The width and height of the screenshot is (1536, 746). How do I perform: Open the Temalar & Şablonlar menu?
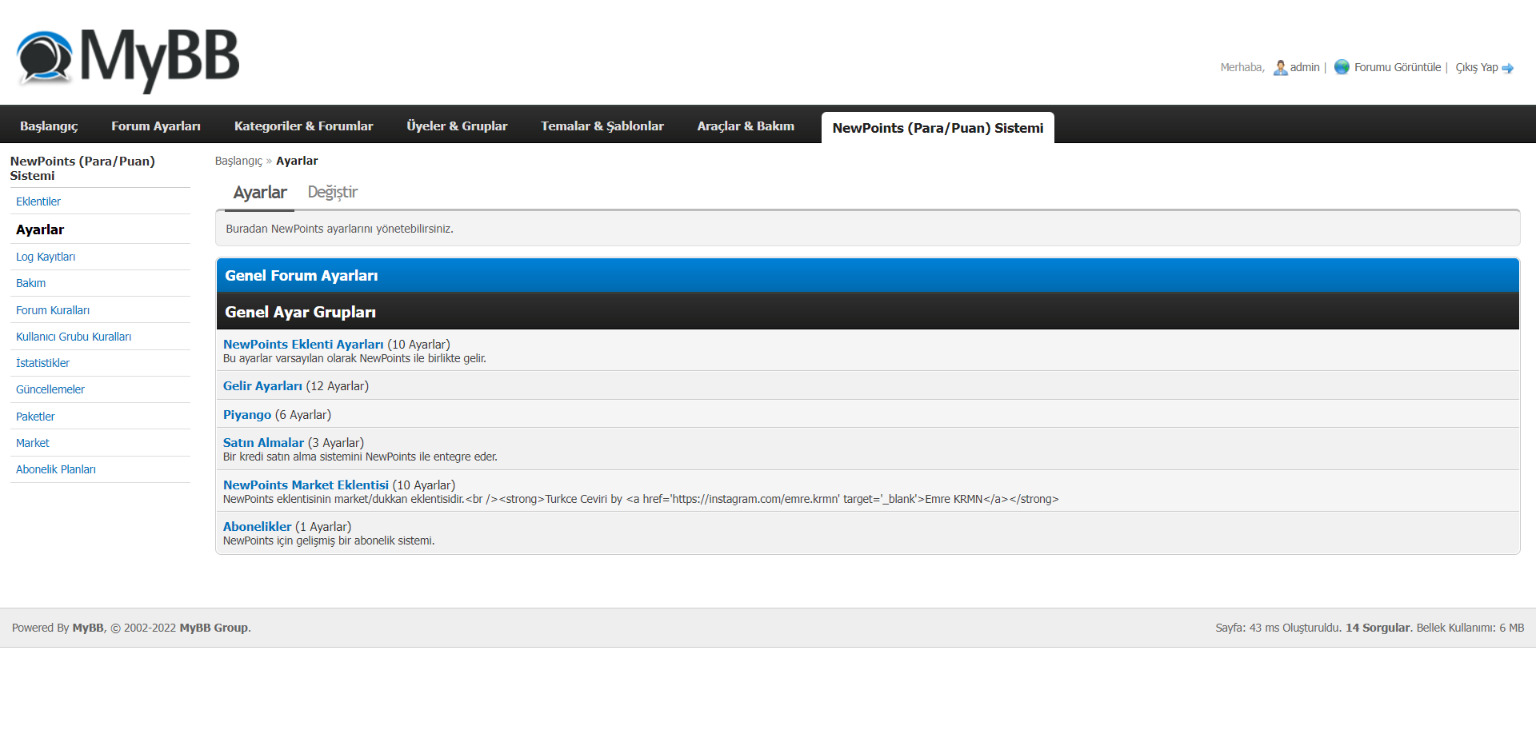(602, 126)
